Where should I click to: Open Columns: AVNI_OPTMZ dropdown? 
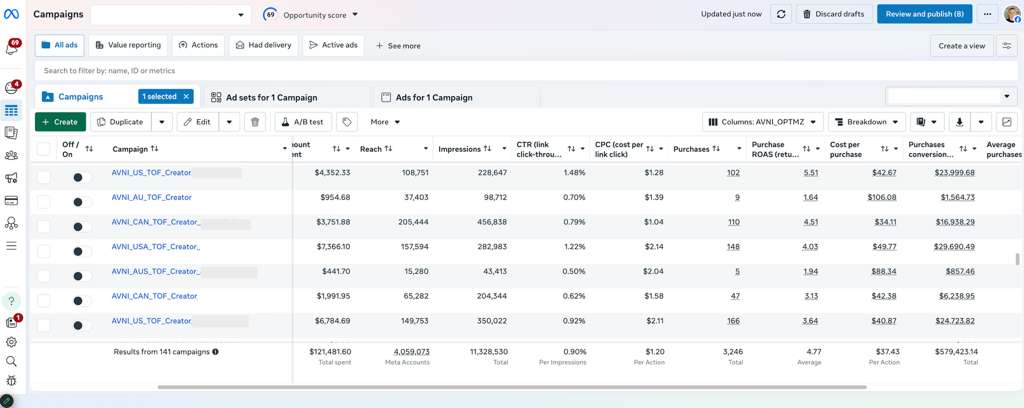[762, 121]
